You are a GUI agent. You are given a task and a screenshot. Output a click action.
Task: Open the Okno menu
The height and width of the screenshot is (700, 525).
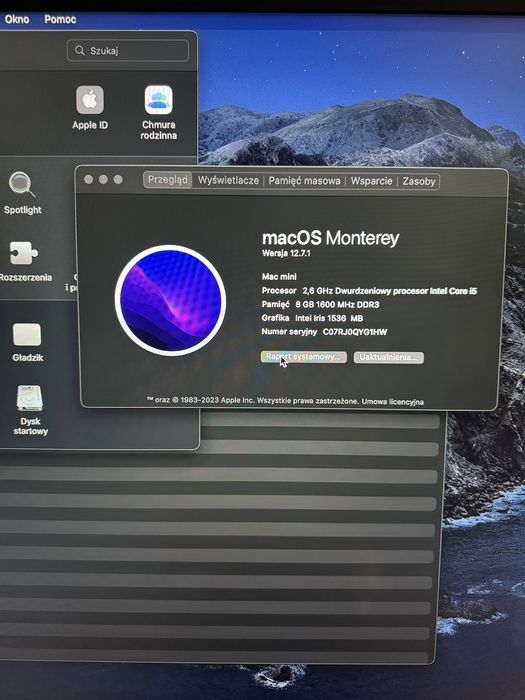click(17, 19)
